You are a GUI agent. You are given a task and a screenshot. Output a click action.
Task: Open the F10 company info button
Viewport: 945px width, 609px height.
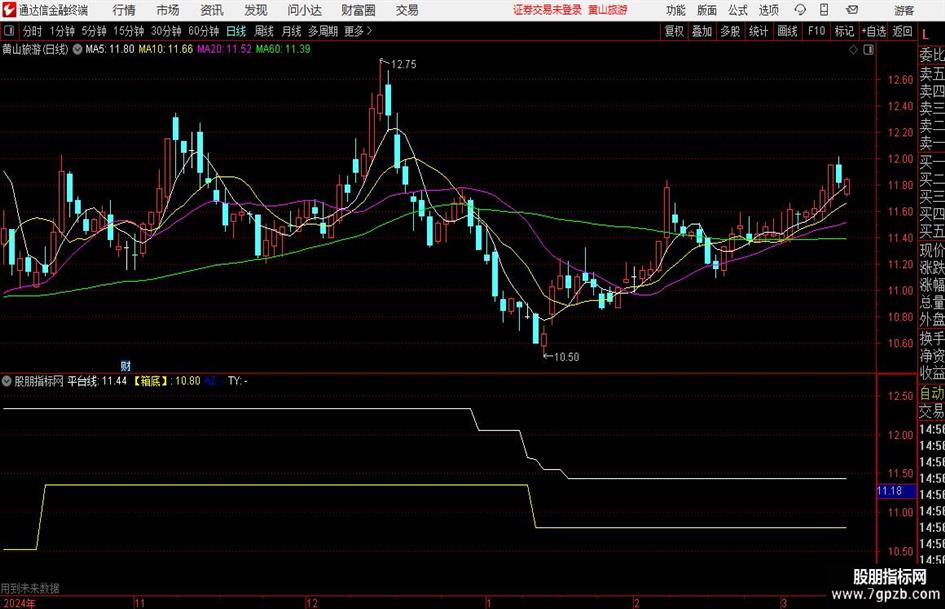tap(817, 31)
